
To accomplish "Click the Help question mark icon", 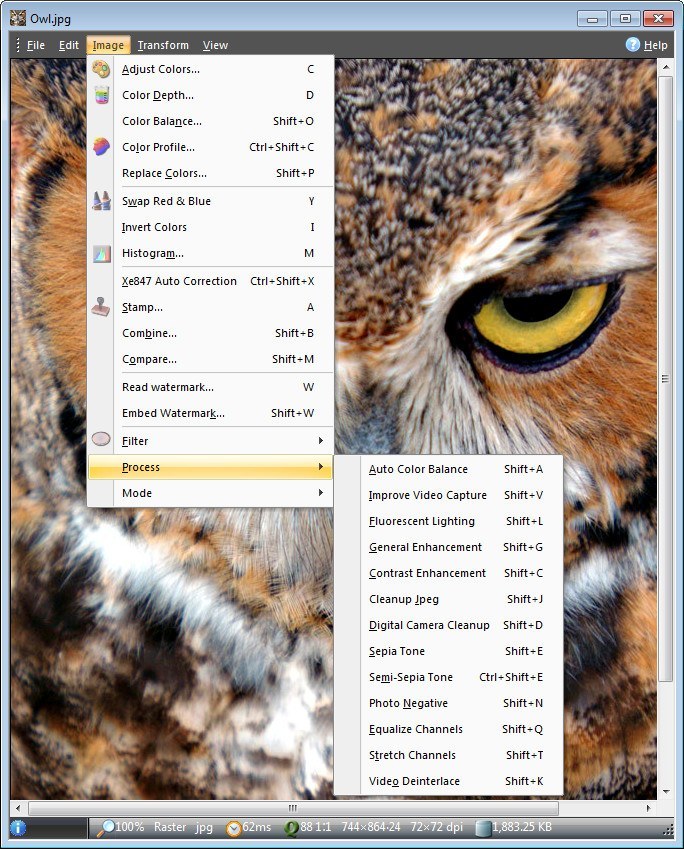I will [x=633, y=44].
